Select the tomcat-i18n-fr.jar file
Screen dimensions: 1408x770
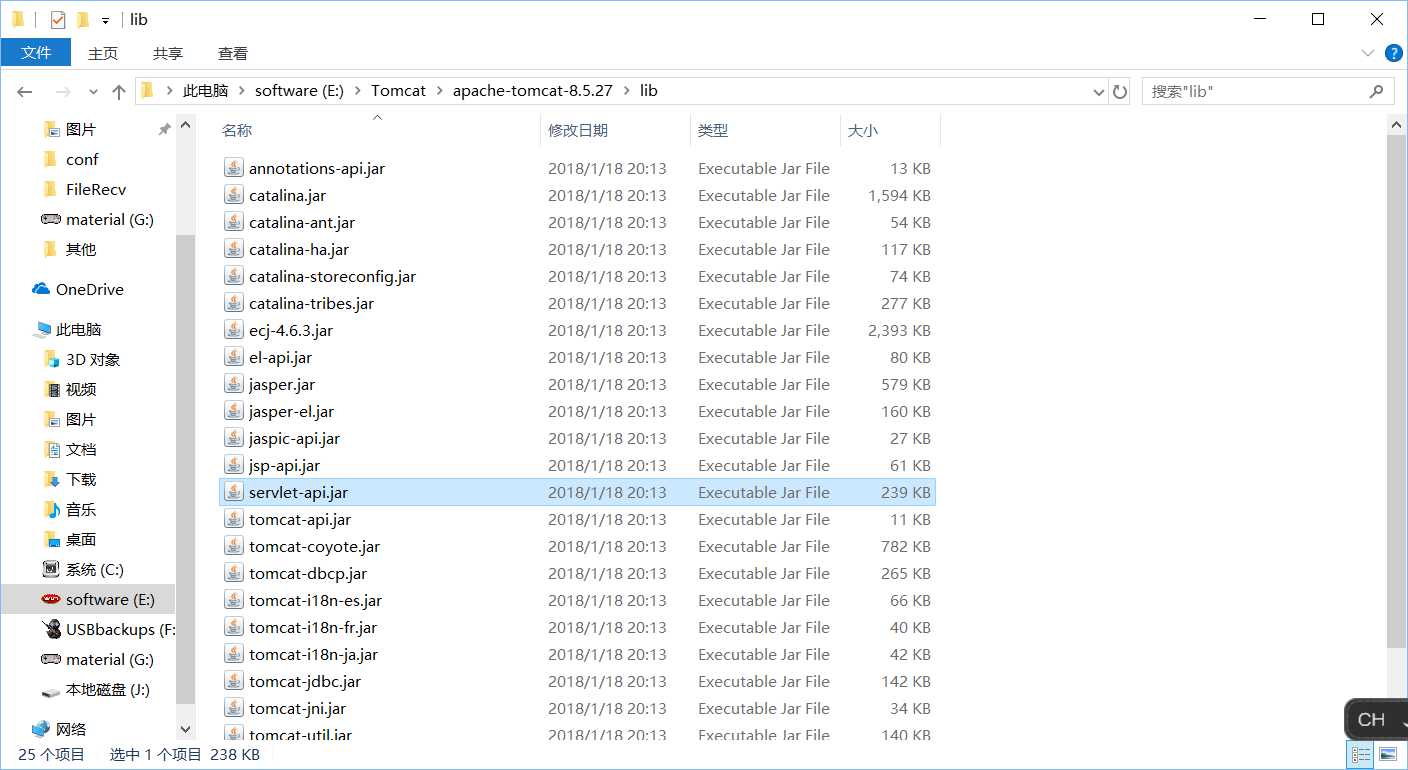pyautogui.click(x=577, y=627)
